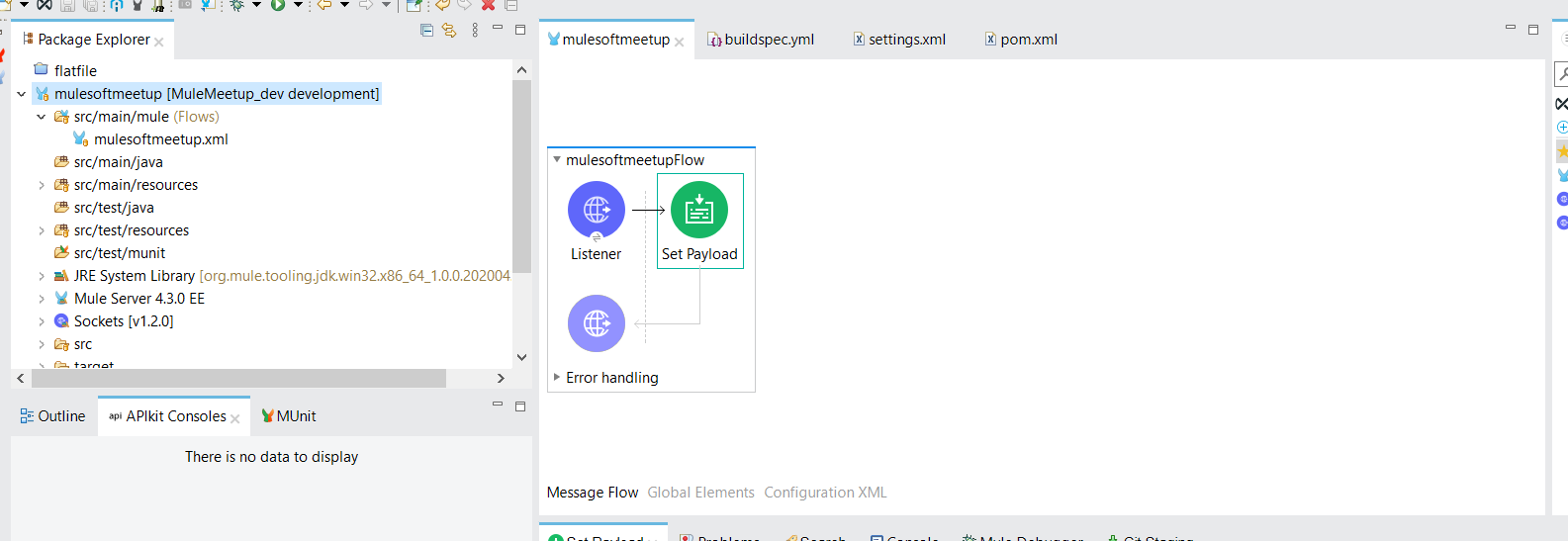The width and height of the screenshot is (1568, 541).
Task: Open the palette search magnifier
Action: point(1562,74)
